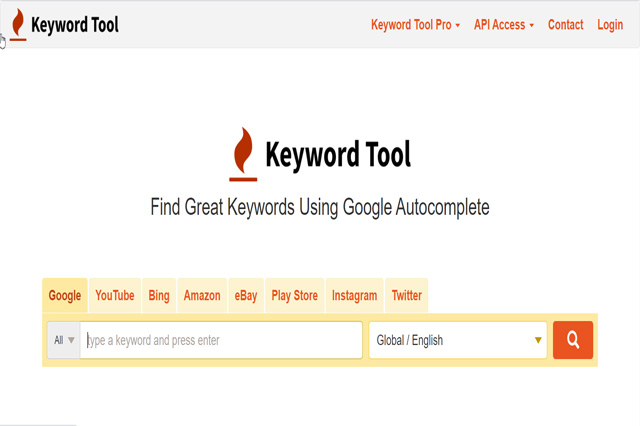Image resolution: width=640 pixels, height=426 pixels.
Task: Click the large flame logo above the tagline
Action: [241, 156]
